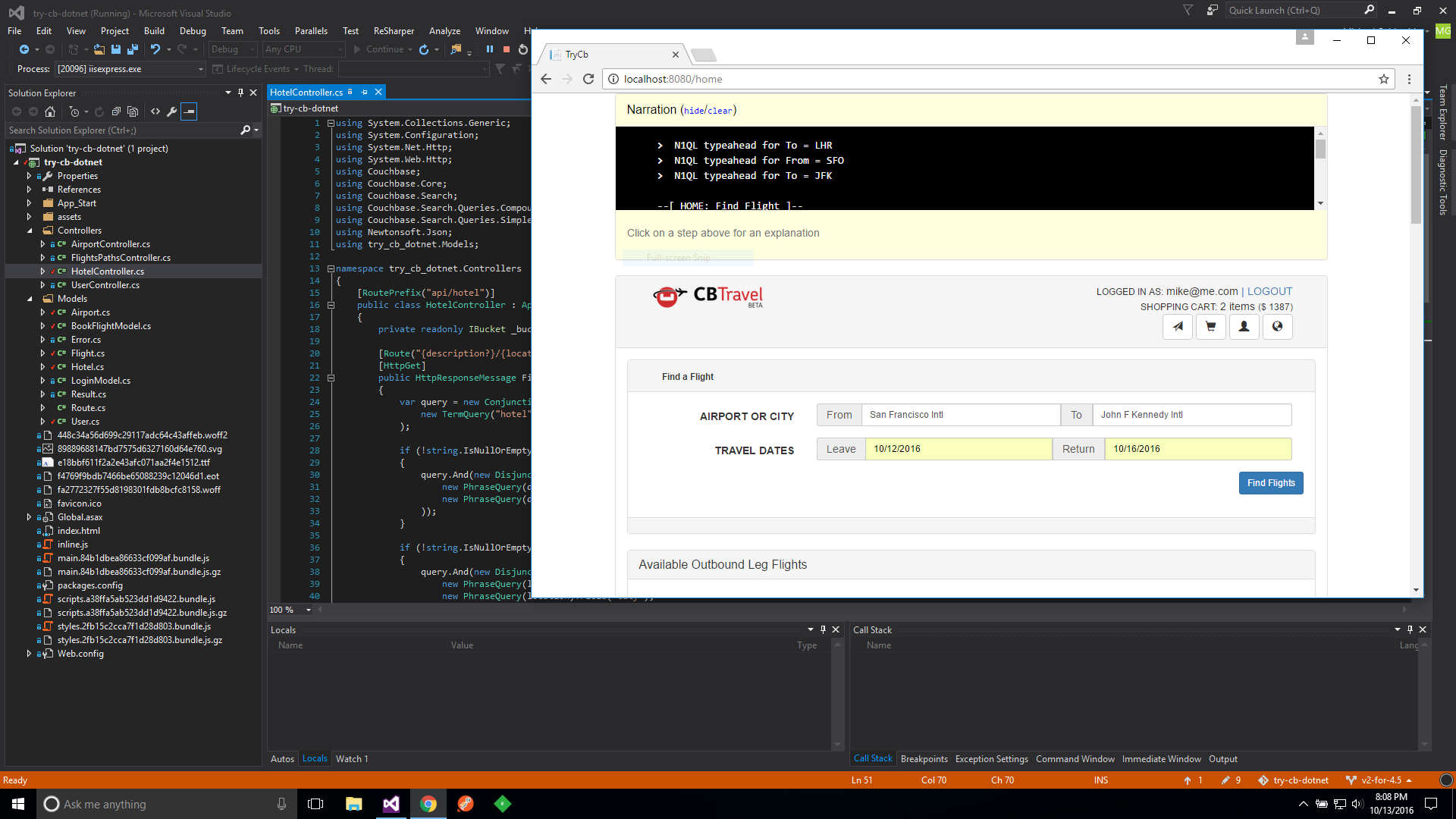The width and height of the screenshot is (1456, 819).
Task: Click the Visual Studio taskbar icon
Action: (391, 804)
